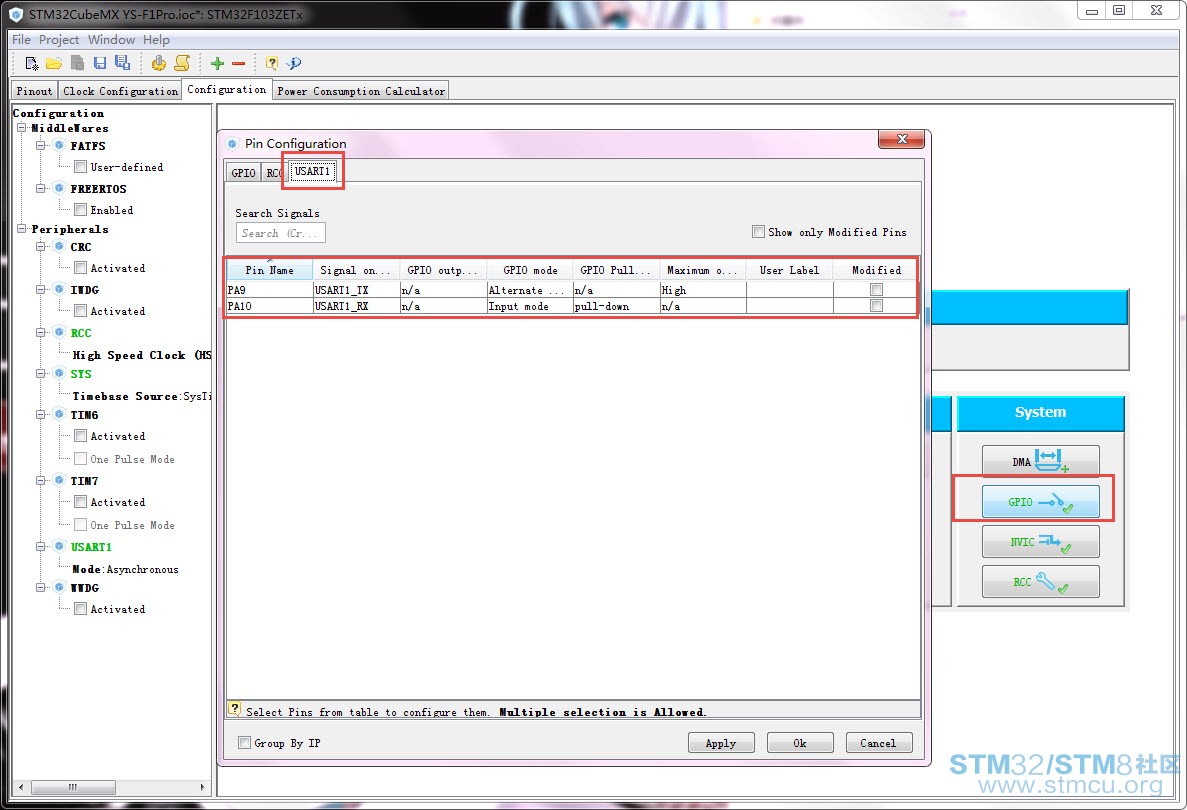Toggle Show only Modified Pins checkbox
The height and width of the screenshot is (810, 1187).
pyautogui.click(x=758, y=232)
